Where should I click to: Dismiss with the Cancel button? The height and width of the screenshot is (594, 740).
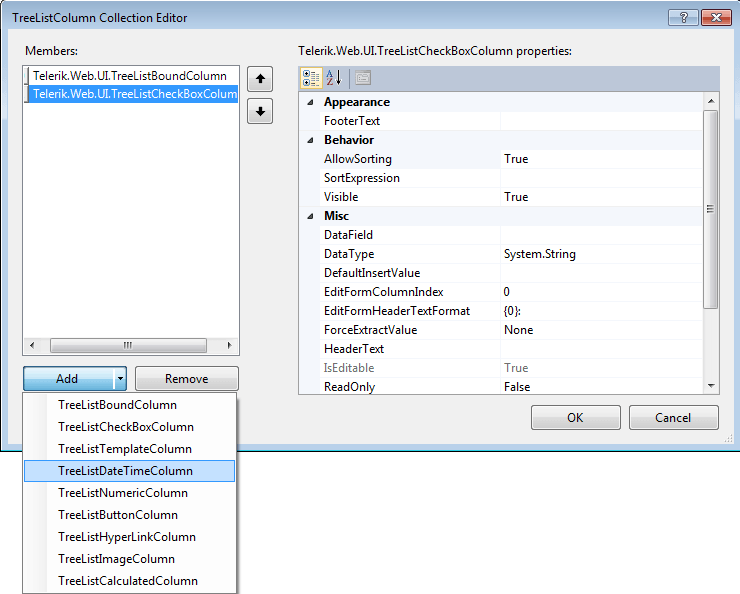point(673,418)
